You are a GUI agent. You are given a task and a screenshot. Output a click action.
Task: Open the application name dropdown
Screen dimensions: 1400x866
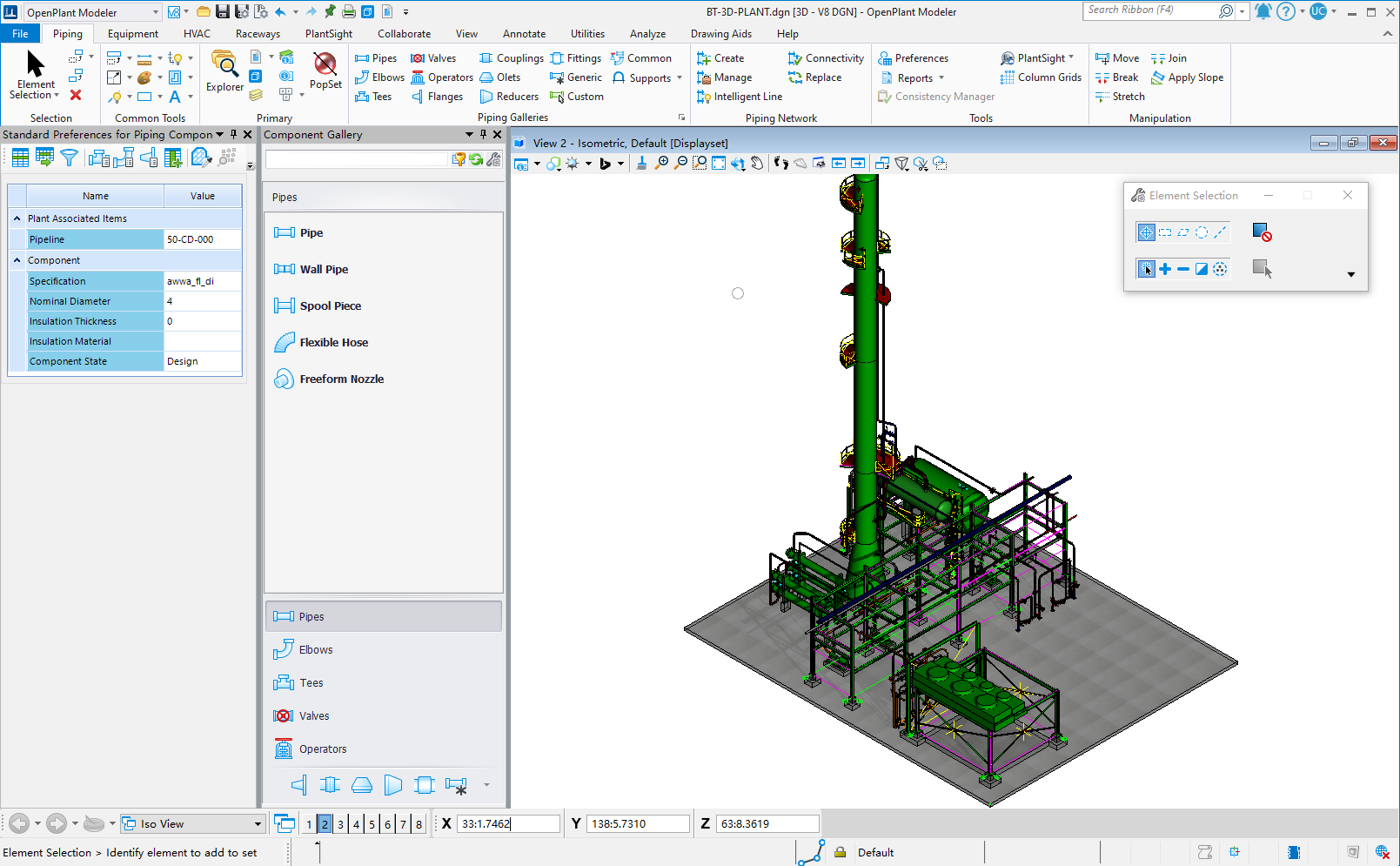click(156, 12)
